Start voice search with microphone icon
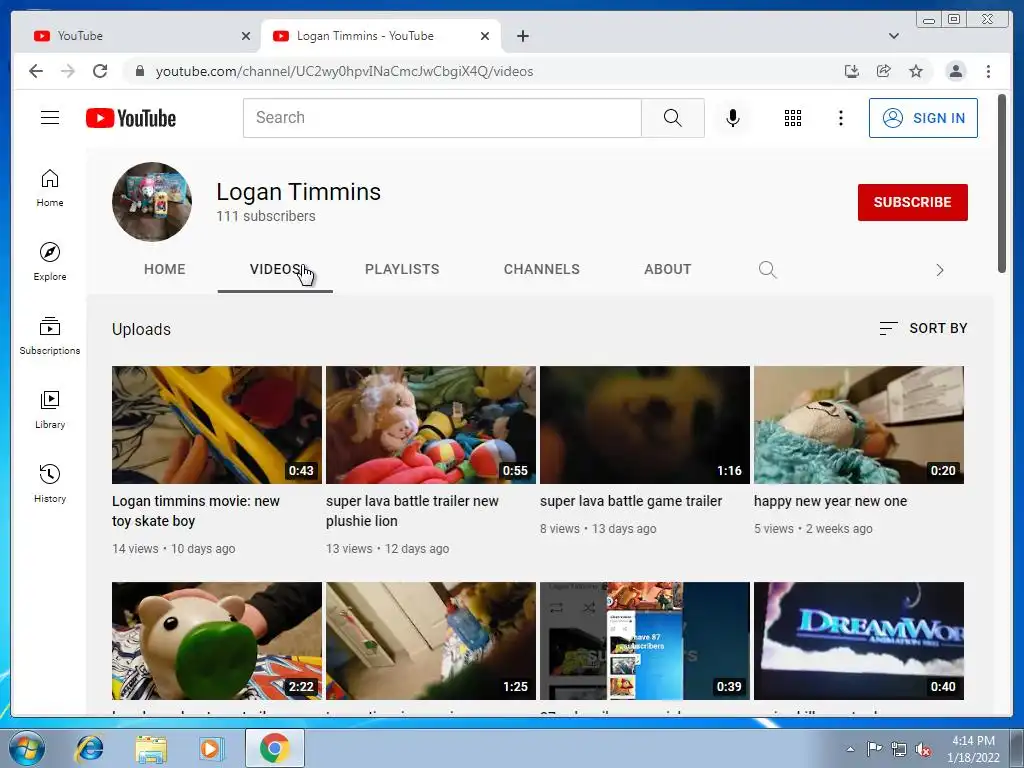 (733, 118)
